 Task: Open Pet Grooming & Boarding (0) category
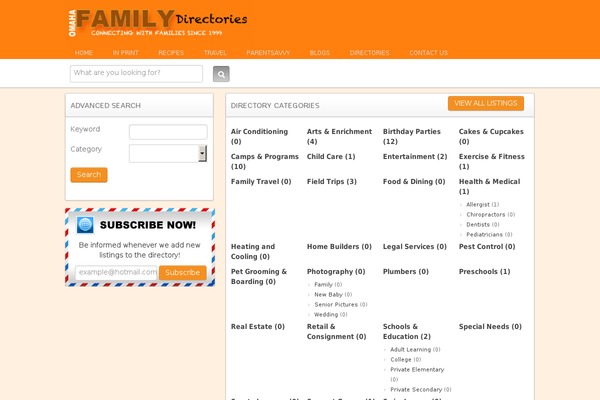[x=259, y=276]
